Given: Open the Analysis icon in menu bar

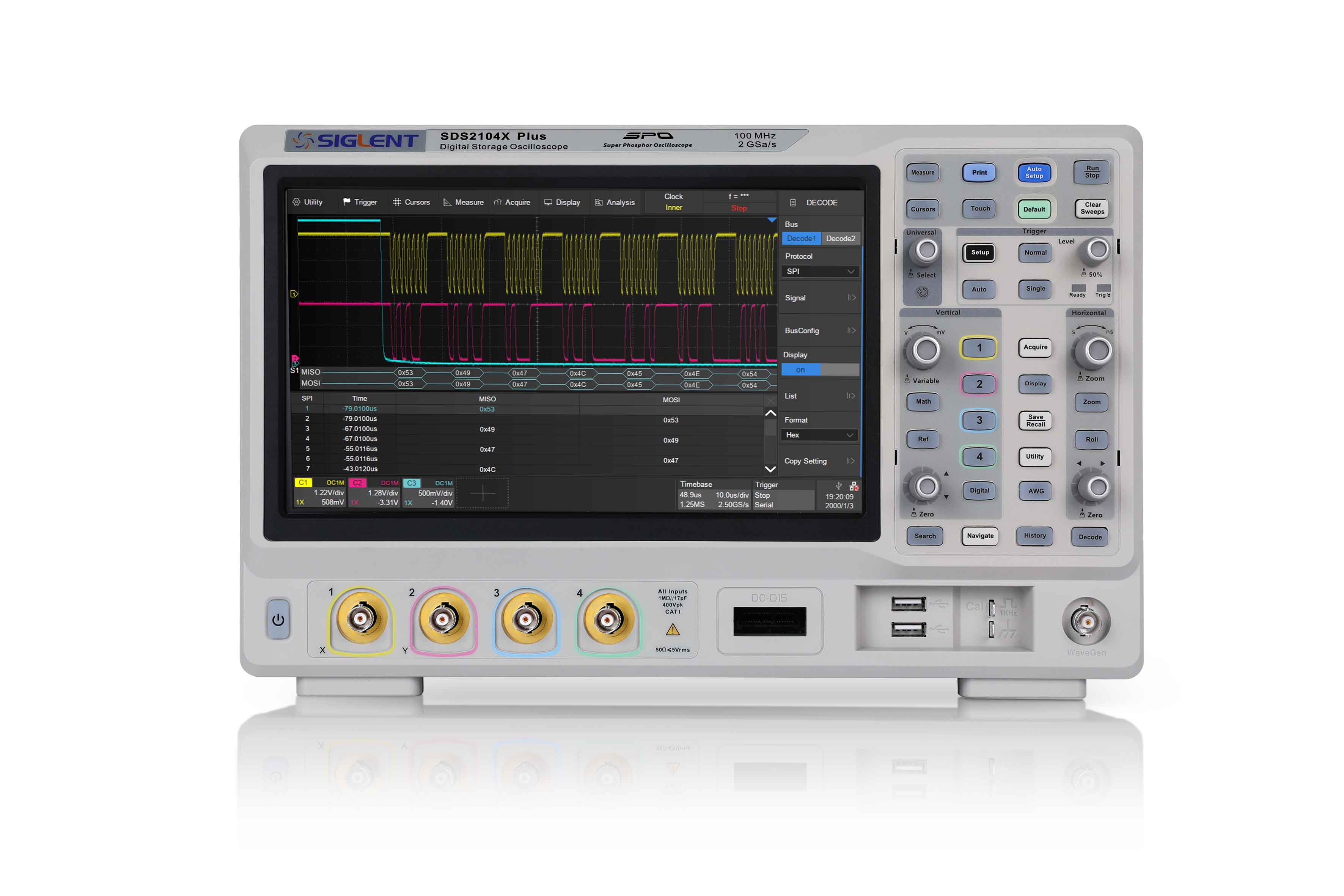Looking at the screenshot, I should 599,202.
